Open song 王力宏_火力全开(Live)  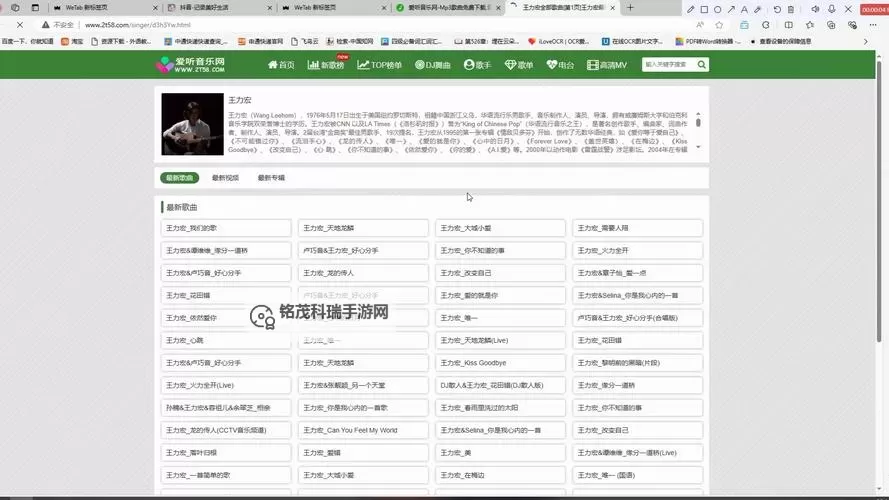pos(226,385)
